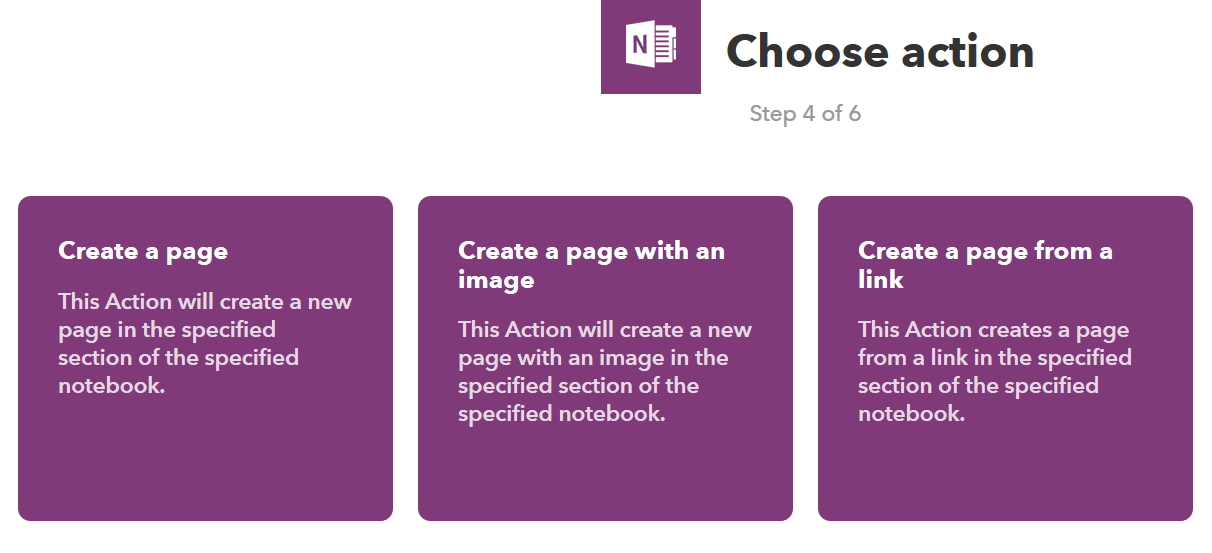This screenshot has height=553, width=1212.
Task: Click the description mentioning image in specified section
Action: [x=605, y=371]
